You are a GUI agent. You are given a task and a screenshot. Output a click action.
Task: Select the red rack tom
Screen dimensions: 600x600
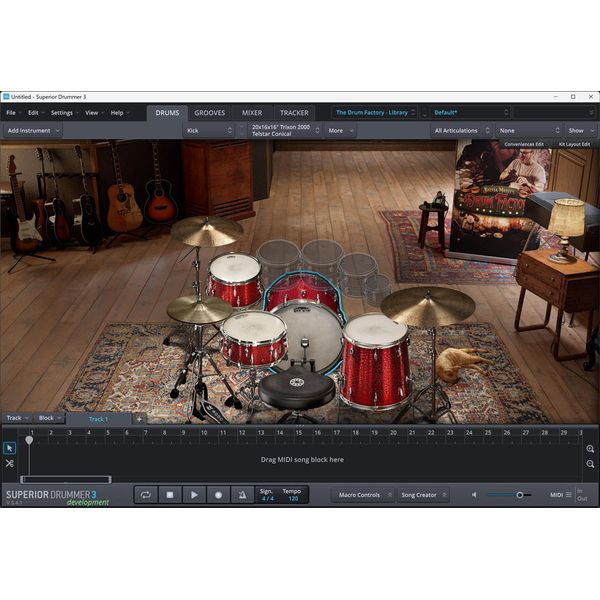coord(235,280)
